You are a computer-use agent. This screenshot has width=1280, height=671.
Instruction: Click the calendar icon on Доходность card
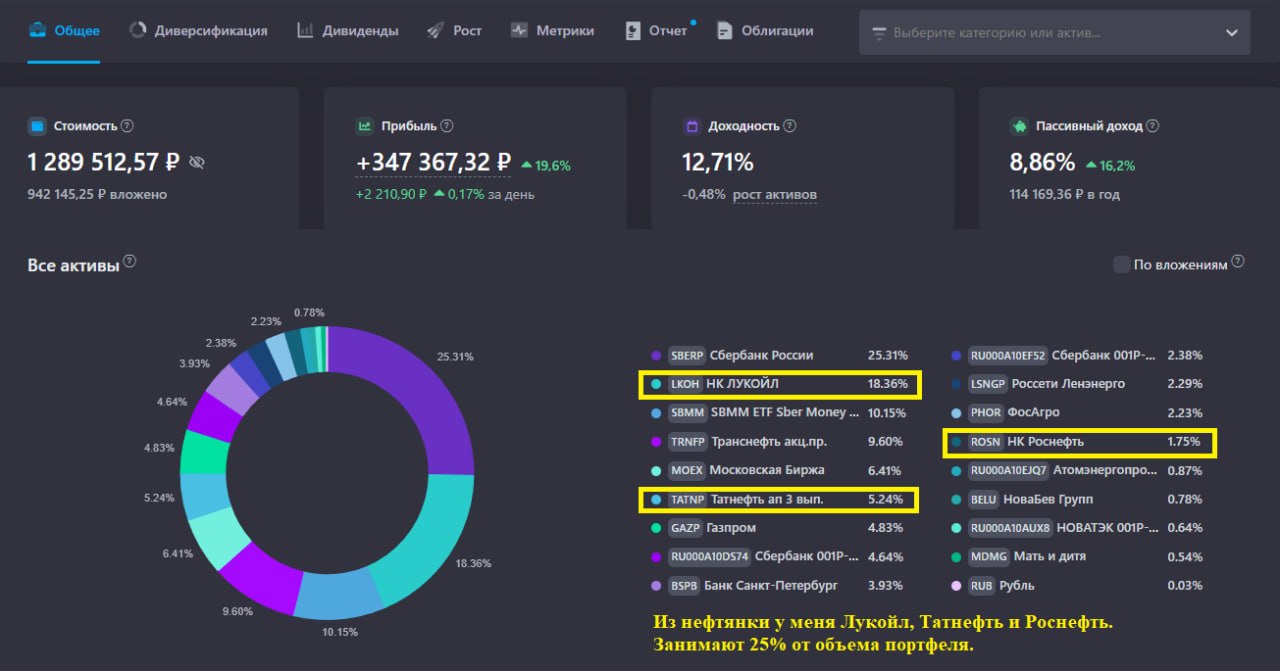691,127
